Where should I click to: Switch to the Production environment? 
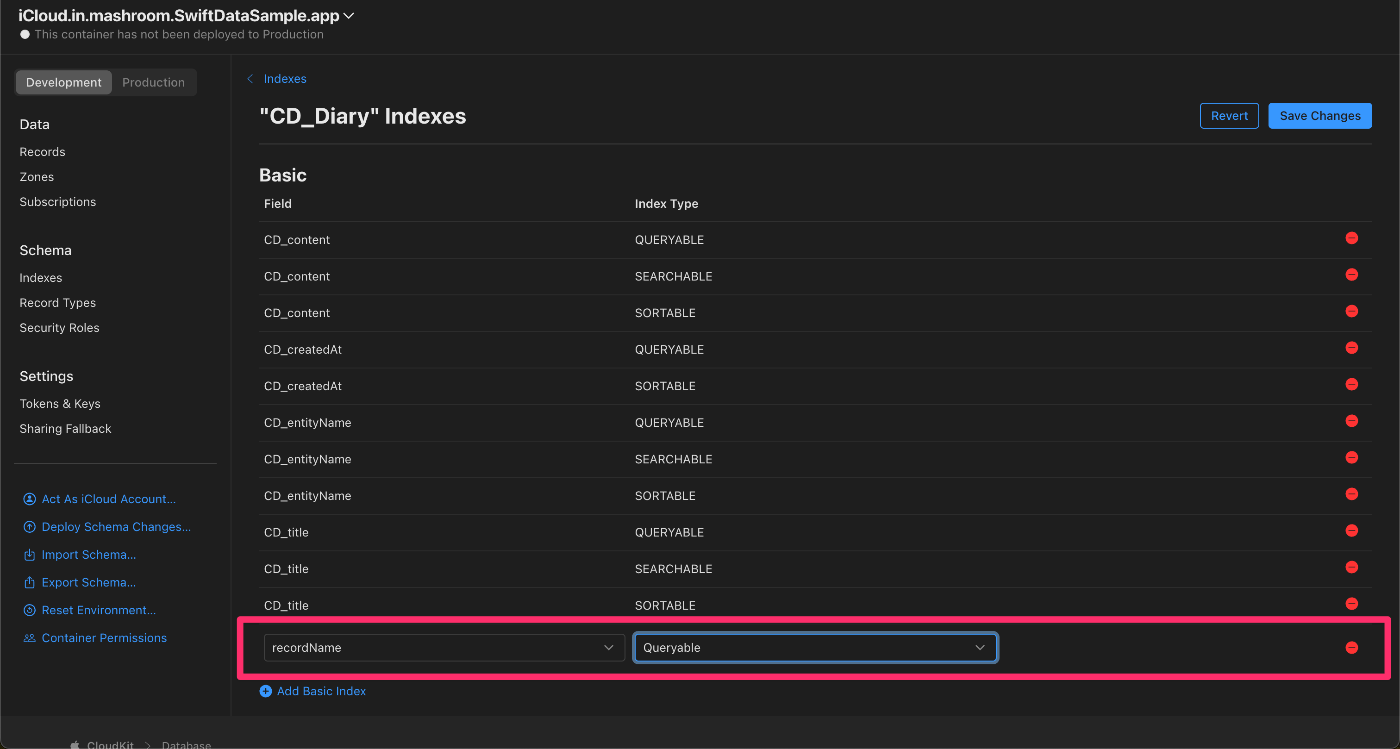tap(153, 82)
